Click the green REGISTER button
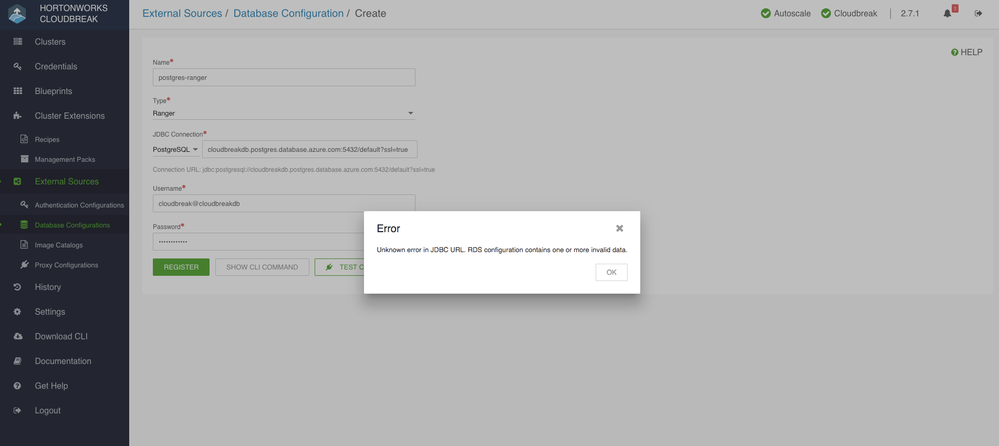 (181, 267)
